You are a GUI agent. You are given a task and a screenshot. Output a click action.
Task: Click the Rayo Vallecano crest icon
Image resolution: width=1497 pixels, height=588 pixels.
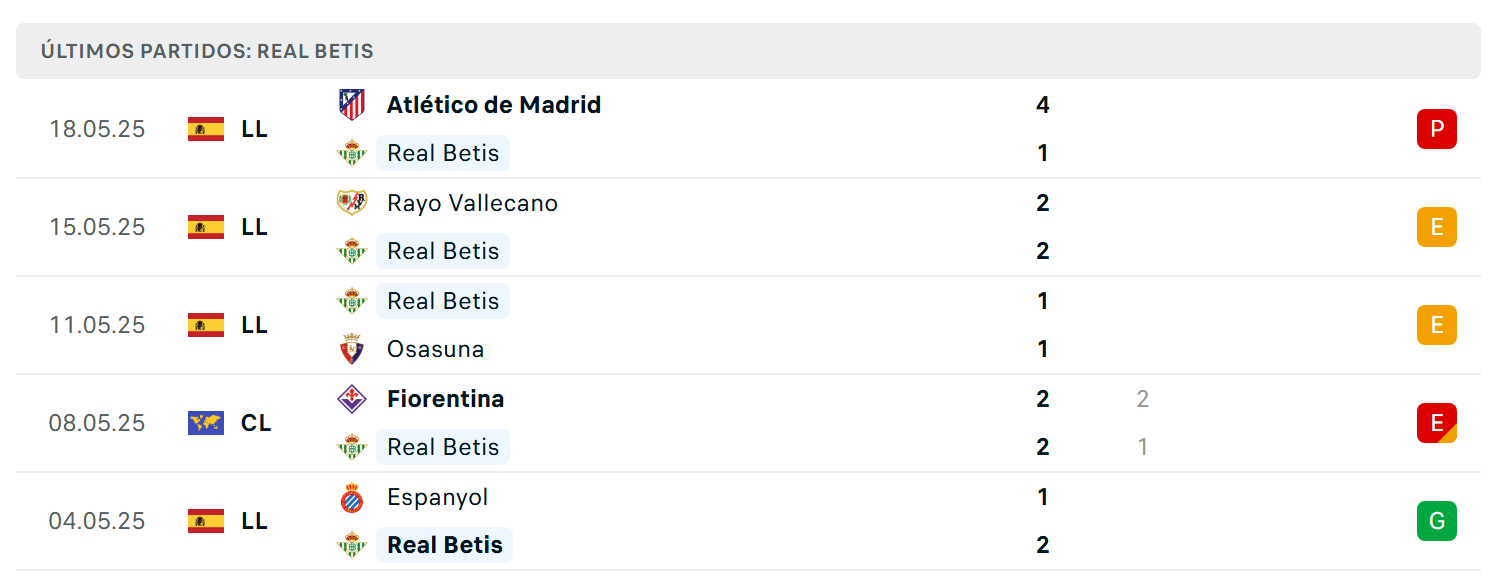pyautogui.click(x=351, y=202)
